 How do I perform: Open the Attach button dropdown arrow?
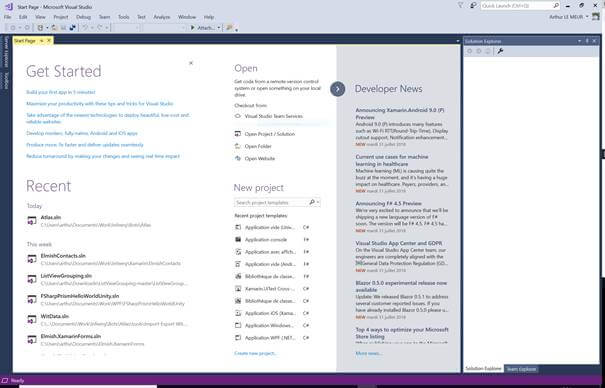(219, 28)
